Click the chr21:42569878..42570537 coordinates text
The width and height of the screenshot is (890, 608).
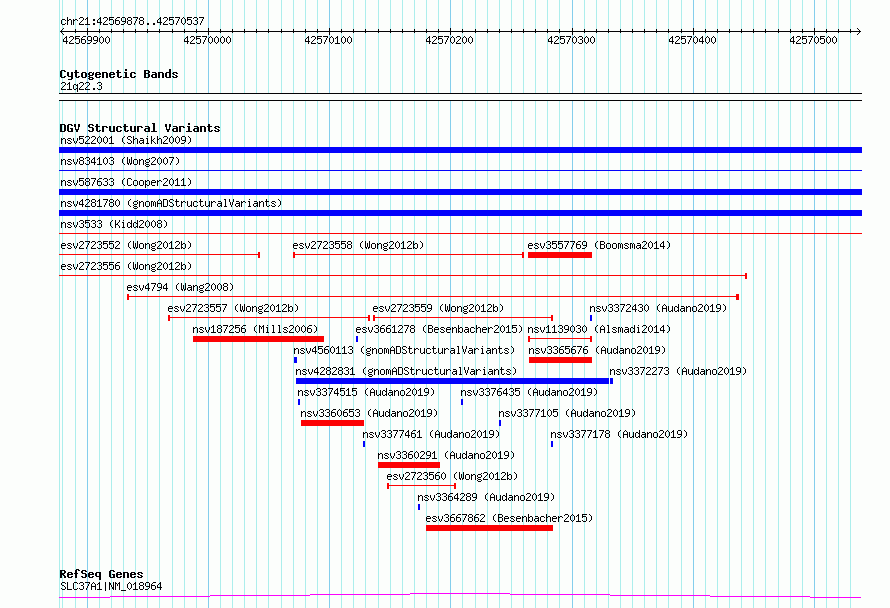click(132, 22)
